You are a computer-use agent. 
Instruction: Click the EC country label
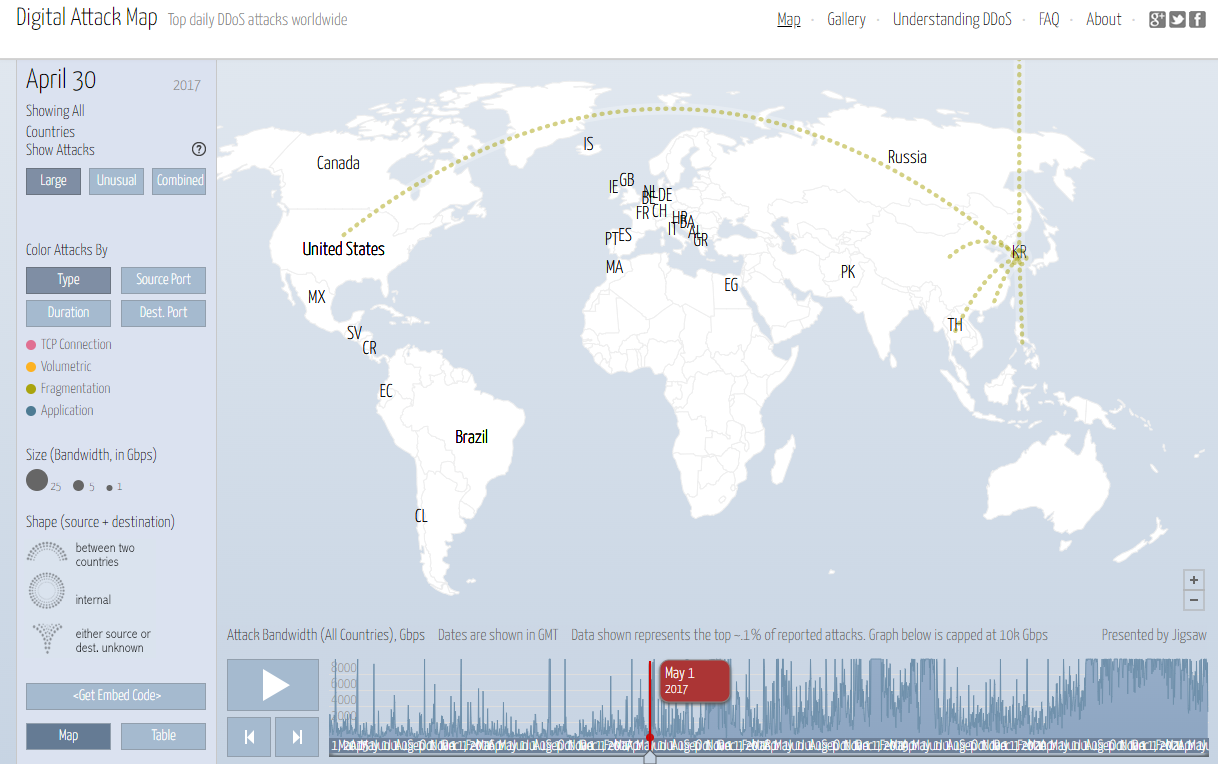386,391
